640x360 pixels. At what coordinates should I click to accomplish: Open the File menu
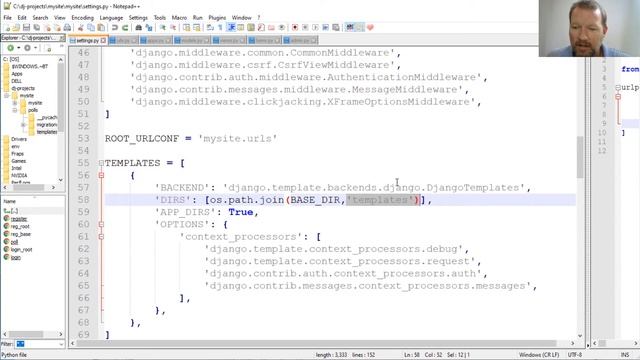7,18
